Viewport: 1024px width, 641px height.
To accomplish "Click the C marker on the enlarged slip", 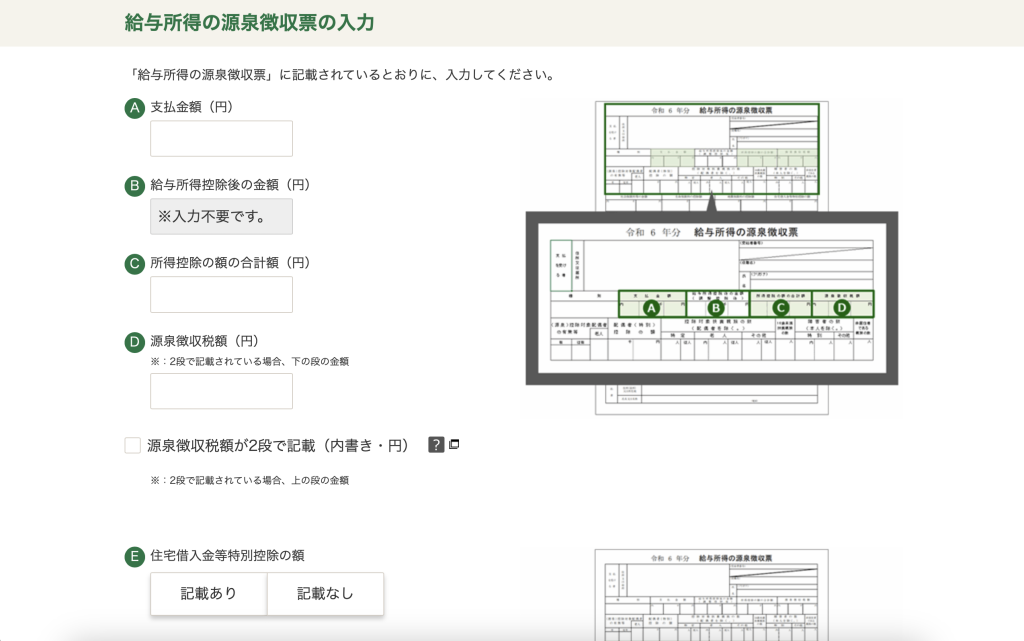I will [x=781, y=308].
